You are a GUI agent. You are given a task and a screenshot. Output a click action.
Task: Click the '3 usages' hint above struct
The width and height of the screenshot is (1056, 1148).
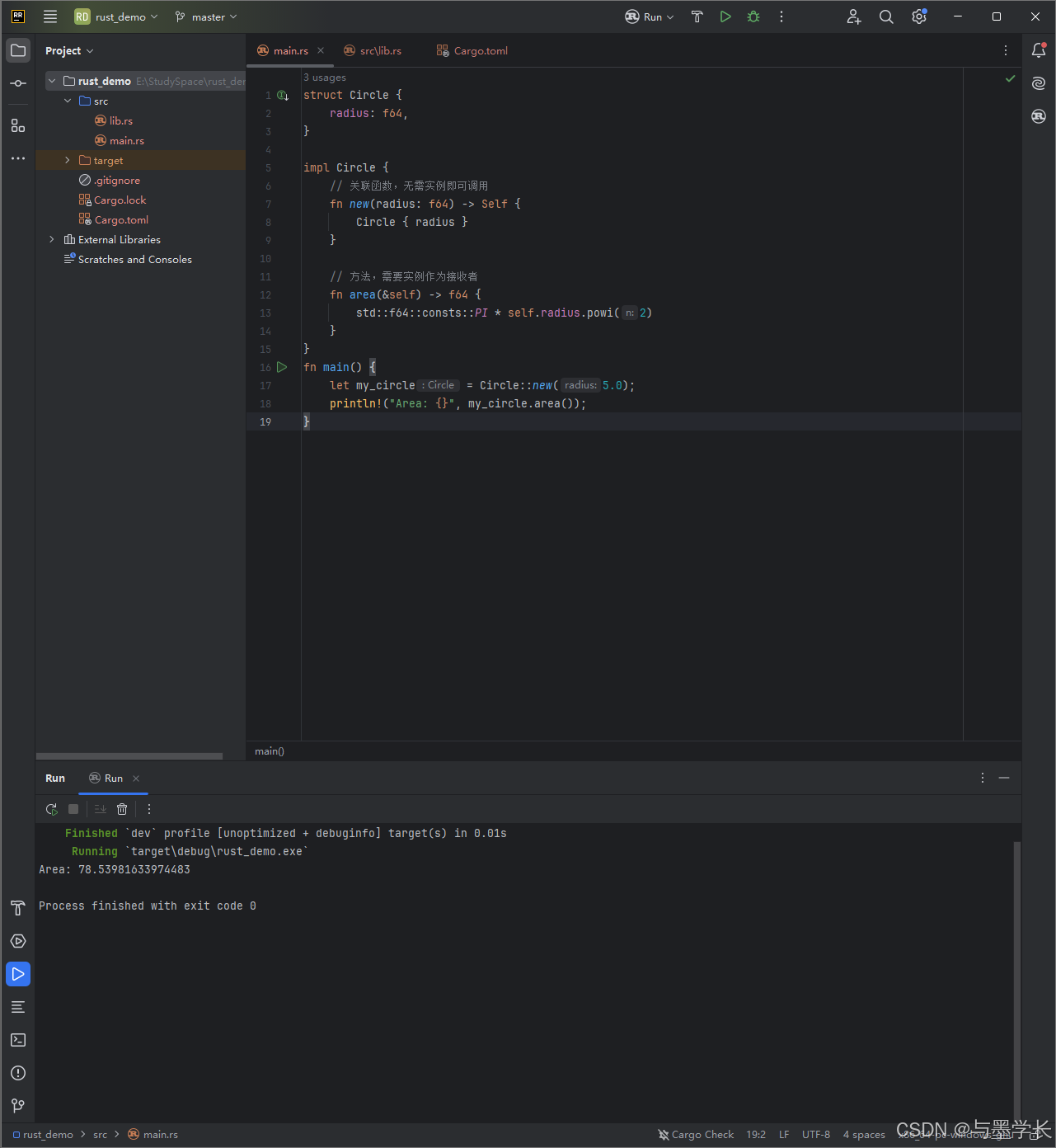[325, 78]
